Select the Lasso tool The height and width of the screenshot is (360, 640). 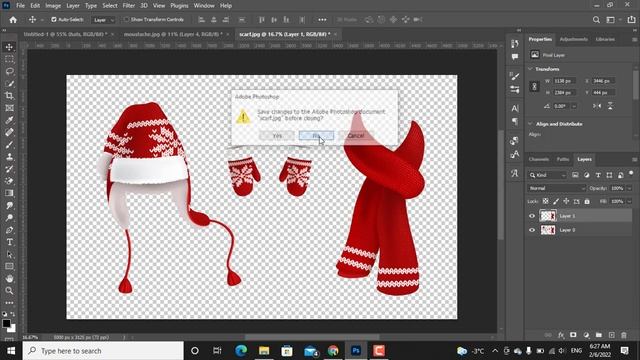coord(9,71)
